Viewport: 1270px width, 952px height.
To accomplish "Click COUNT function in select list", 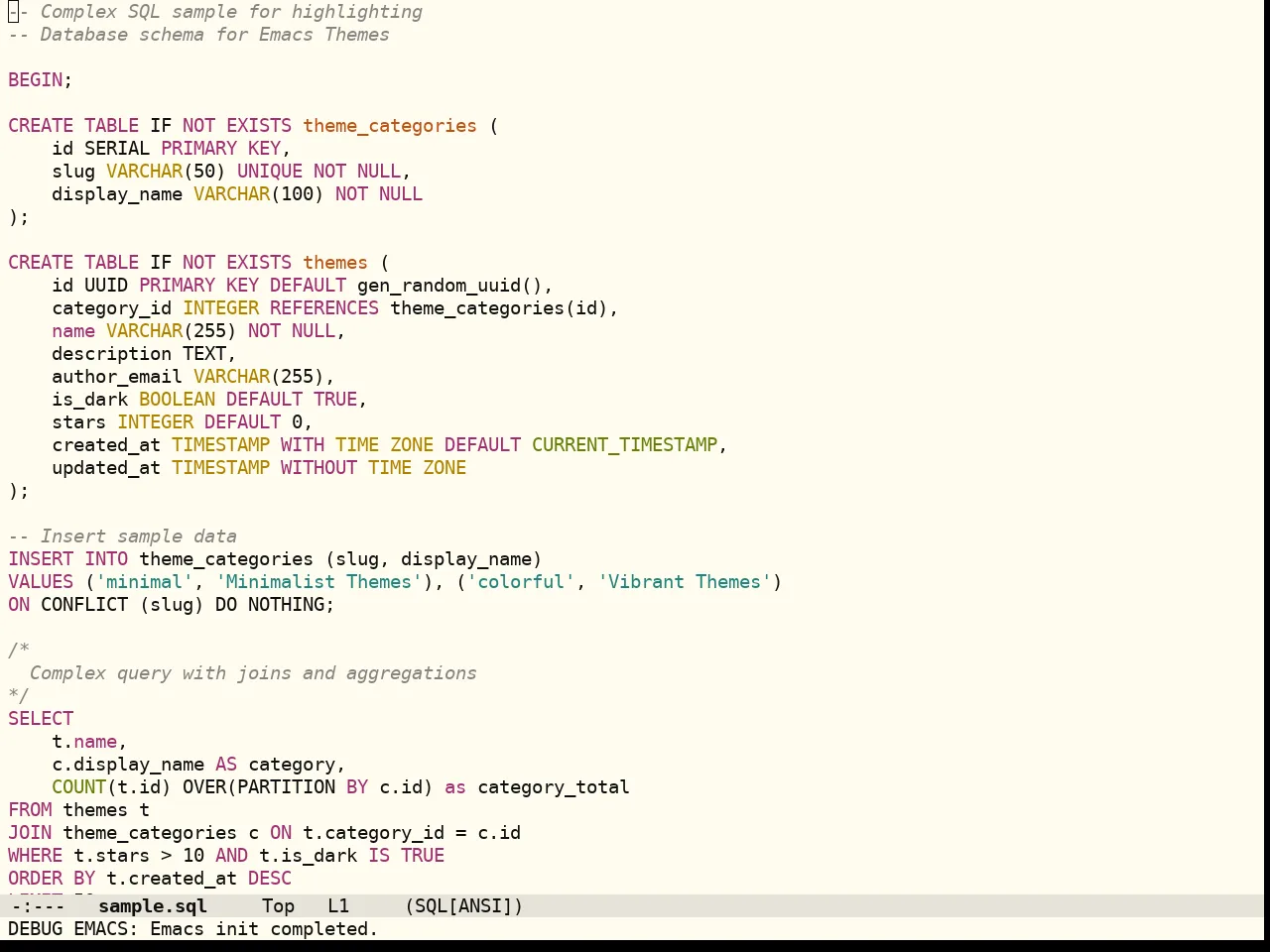I will click(79, 787).
